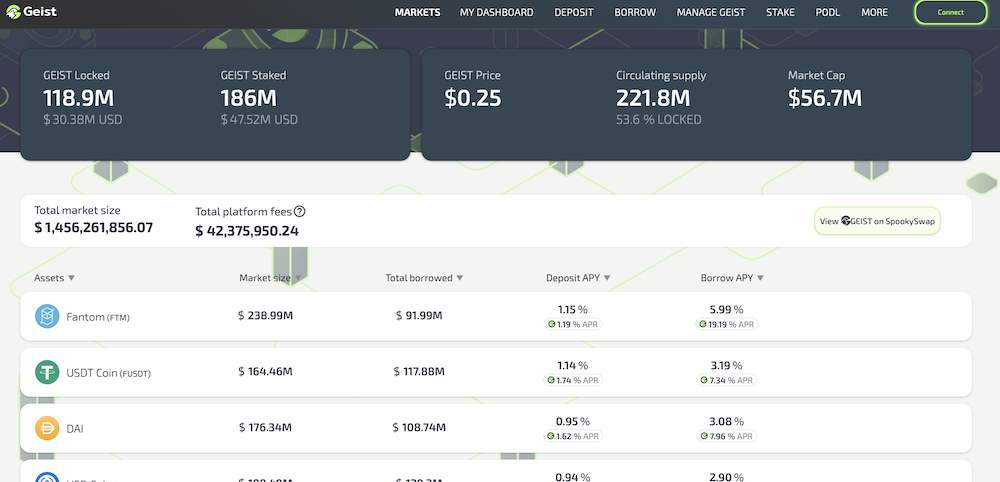The image size is (1000, 482).
Task: Click the platform fees help icon
Action: click(x=299, y=211)
